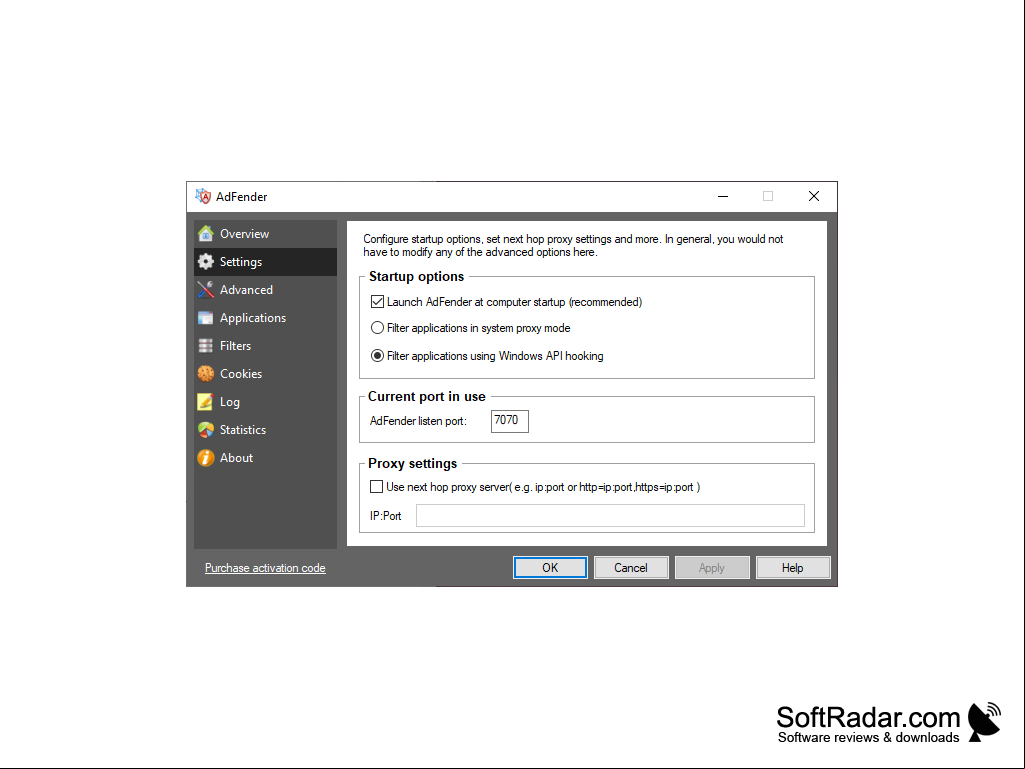The height and width of the screenshot is (769, 1025).
Task: Open the Applications page
Action: click(265, 318)
